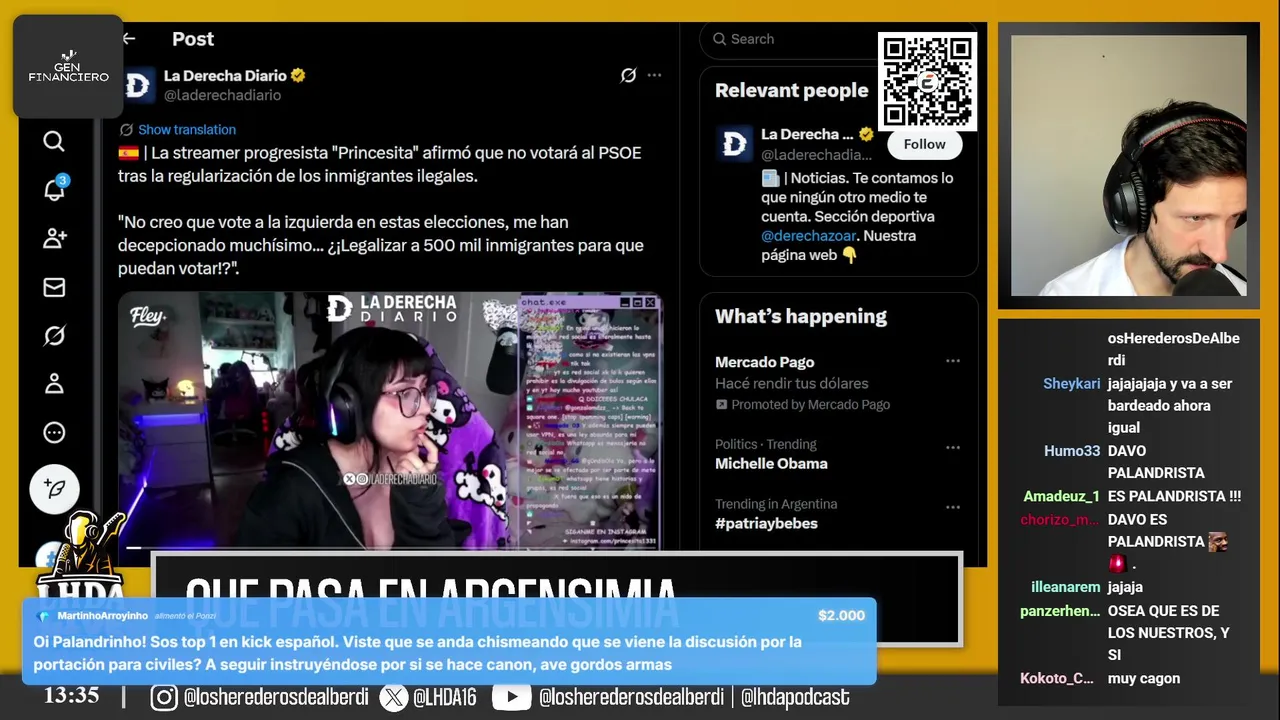Click the search magnifier icon in search box
Screen dimensions: 1280x720
(719, 39)
